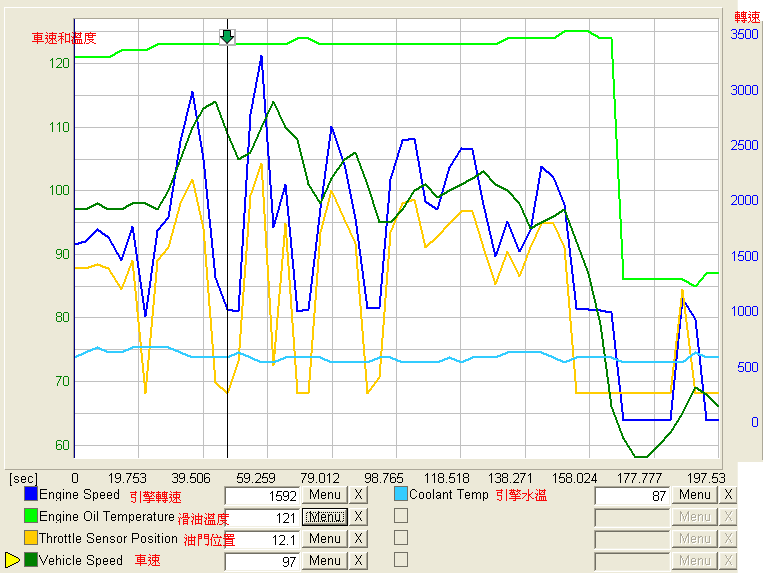This screenshot has height=573, width=766.
Task: Click Coolant Temp value field showing 87
Action: click(x=632, y=496)
